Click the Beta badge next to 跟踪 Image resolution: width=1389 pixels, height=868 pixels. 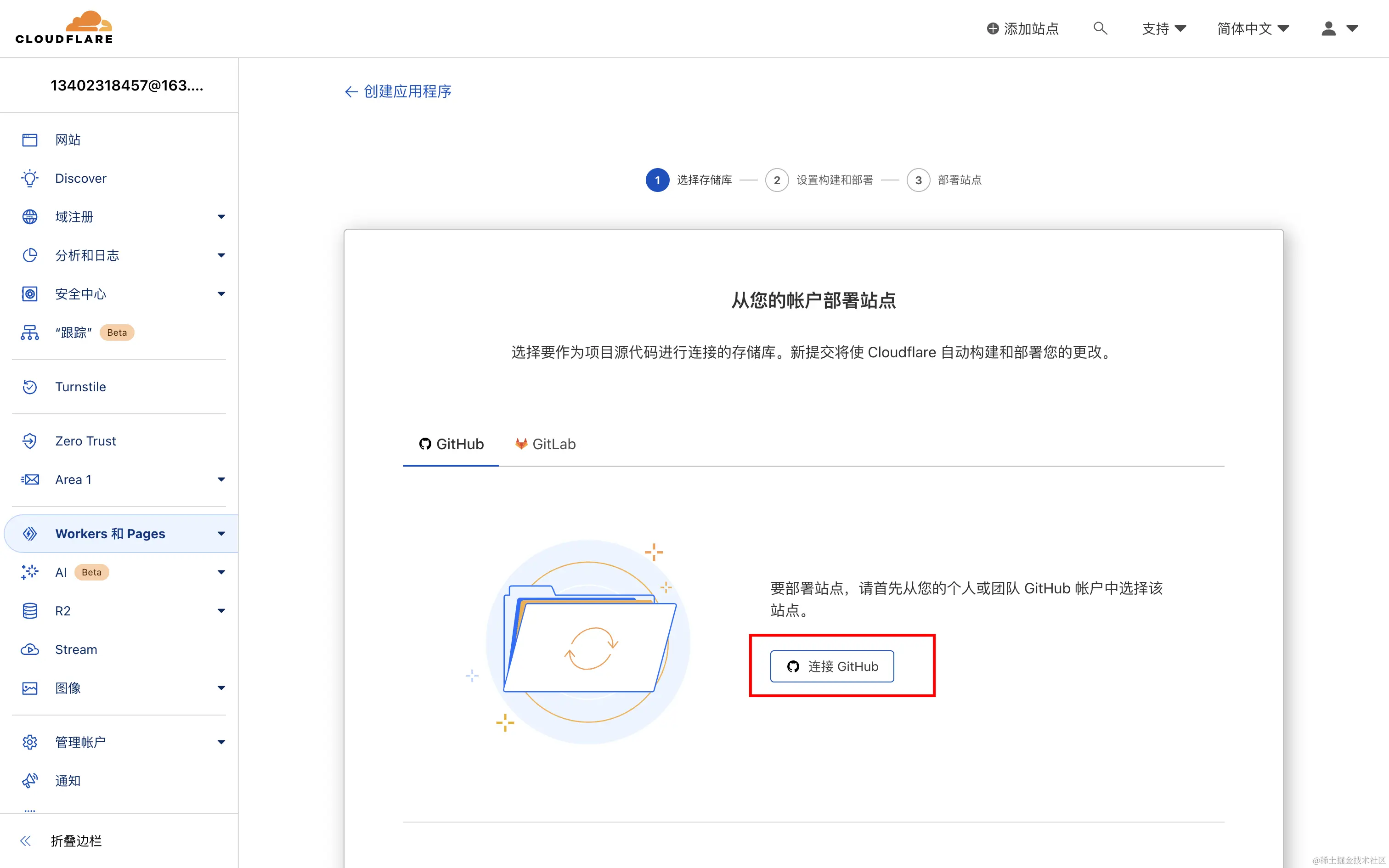click(117, 333)
